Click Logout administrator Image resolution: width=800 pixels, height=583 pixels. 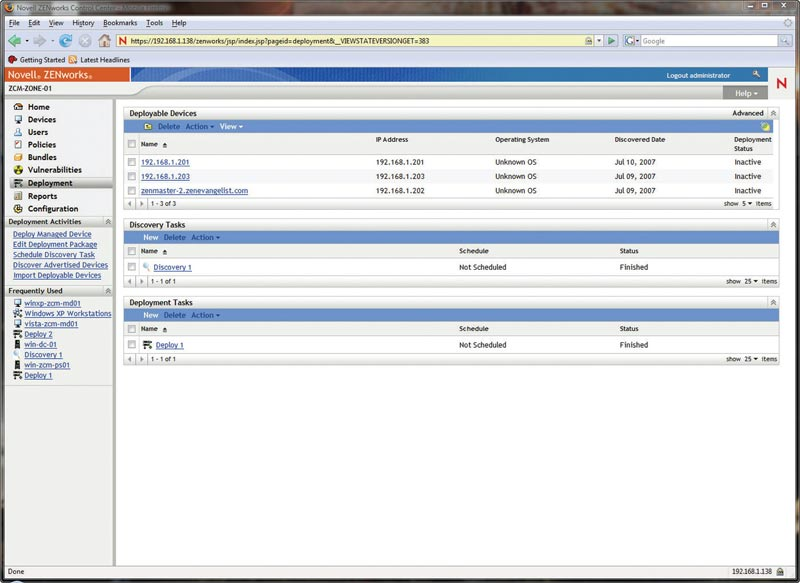[x=698, y=75]
